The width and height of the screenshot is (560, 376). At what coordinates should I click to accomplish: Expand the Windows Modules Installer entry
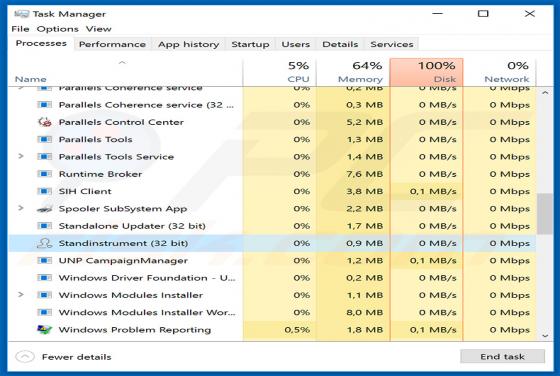(21, 295)
